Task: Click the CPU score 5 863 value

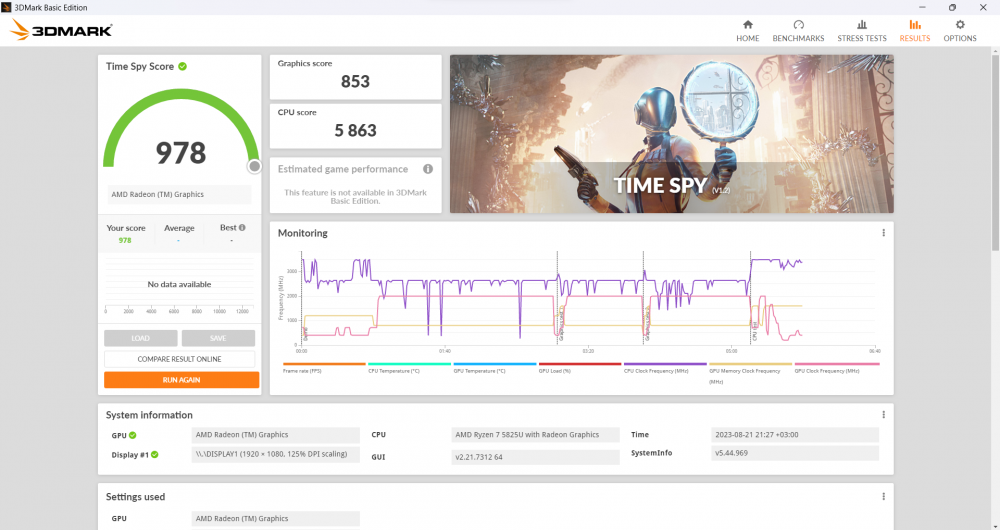Action: click(x=355, y=131)
